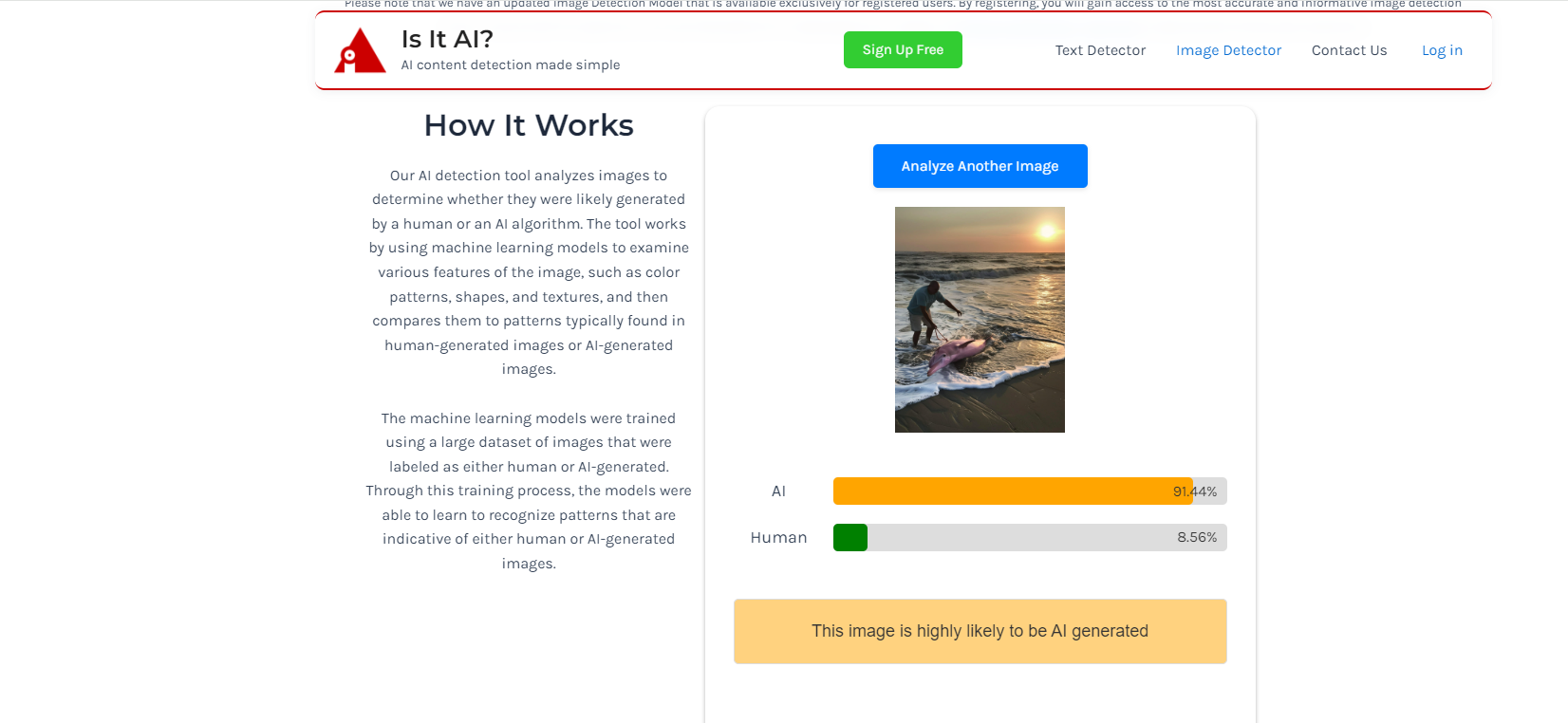Open the Text Detector page
This screenshot has width=1568, height=723.
click(x=1100, y=50)
